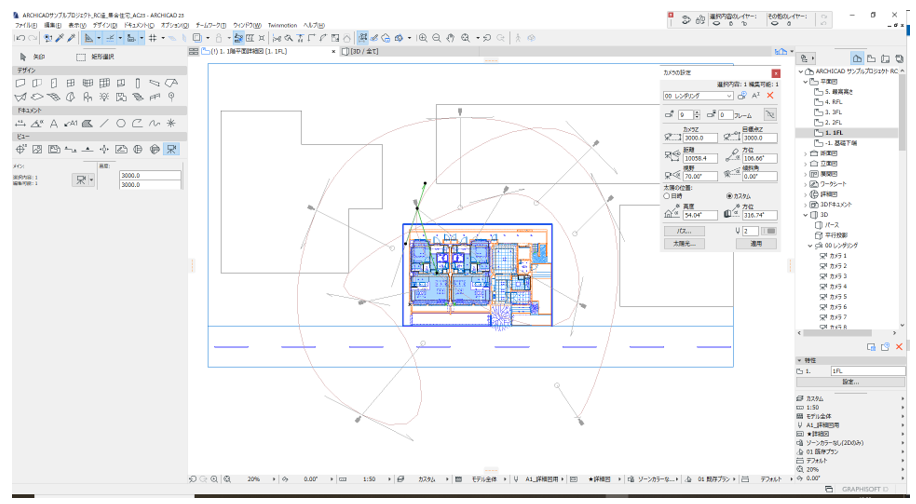This screenshot has width=916, height=504.
Task: Delete camera with red X in camera settings
Action: point(771,95)
